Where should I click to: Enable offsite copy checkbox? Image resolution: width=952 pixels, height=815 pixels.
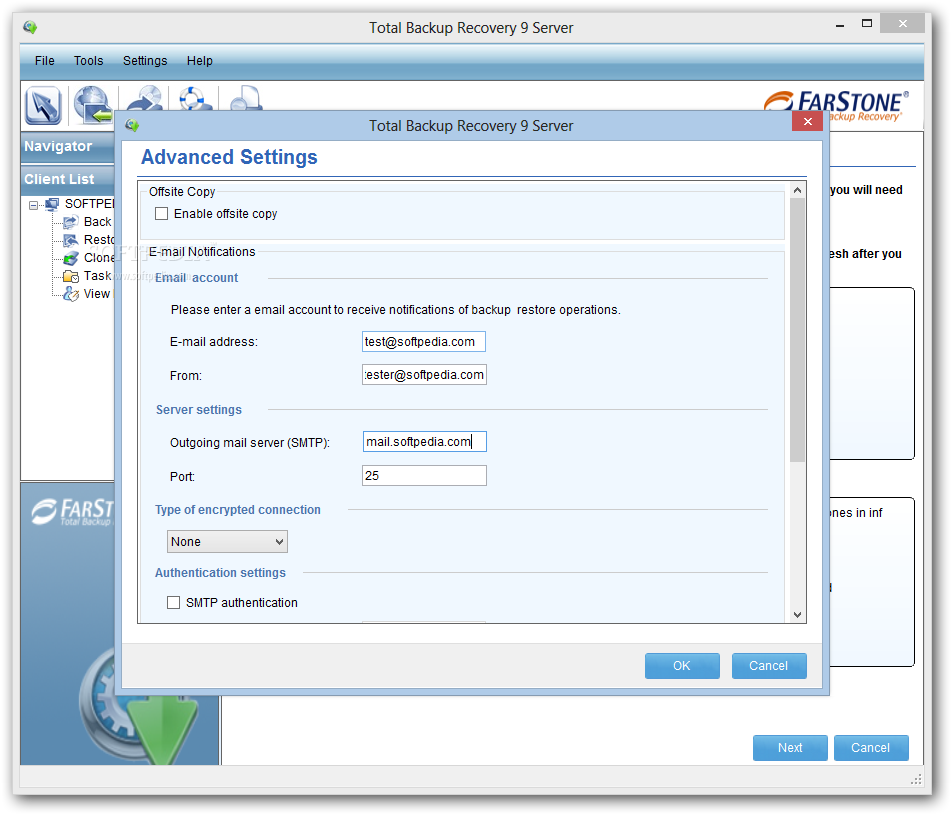[162, 214]
